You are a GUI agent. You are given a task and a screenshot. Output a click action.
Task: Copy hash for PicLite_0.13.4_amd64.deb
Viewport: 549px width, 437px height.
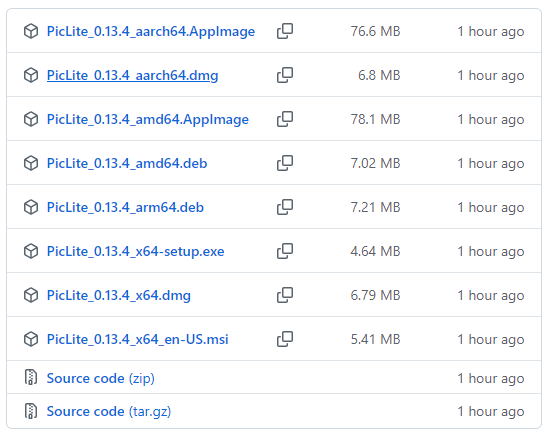(285, 163)
